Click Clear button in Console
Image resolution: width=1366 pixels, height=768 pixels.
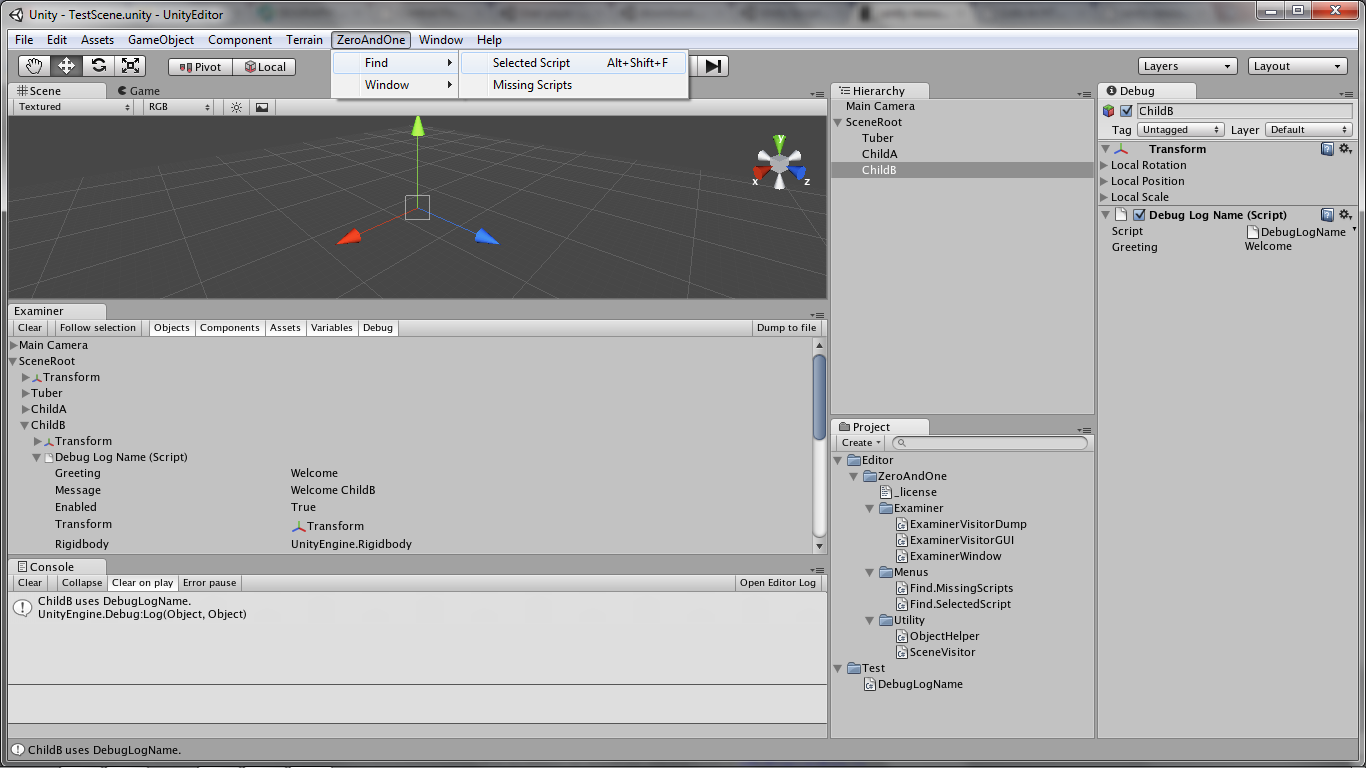[x=30, y=583]
